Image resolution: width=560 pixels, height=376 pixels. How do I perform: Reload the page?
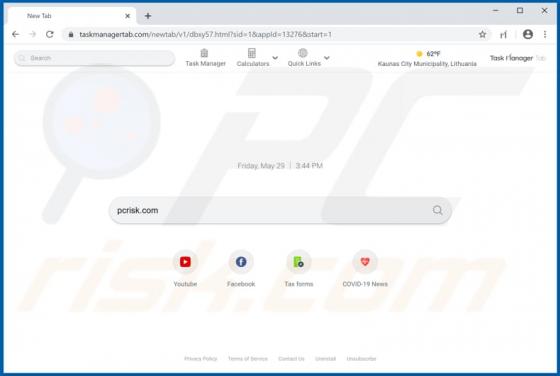coord(50,34)
